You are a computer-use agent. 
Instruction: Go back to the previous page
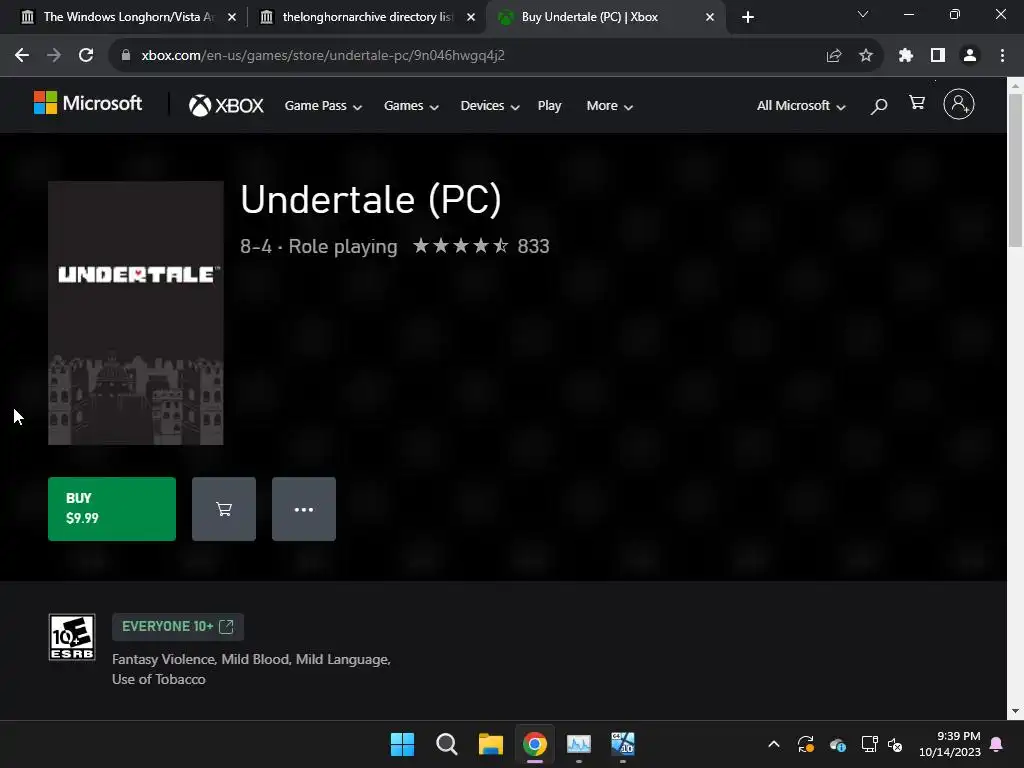point(22,56)
